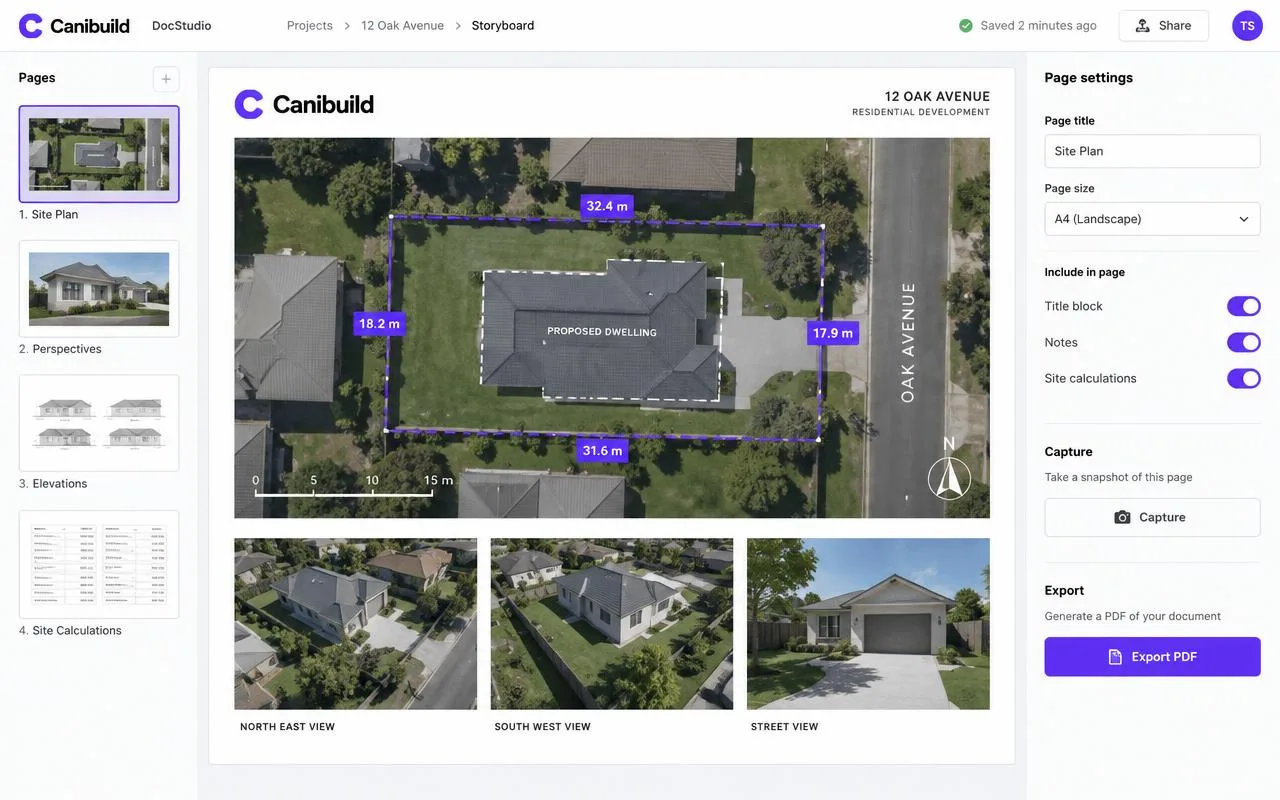Click the 17.9 m dimension label
The height and width of the screenshot is (800, 1280).
click(x=833, y=334)
